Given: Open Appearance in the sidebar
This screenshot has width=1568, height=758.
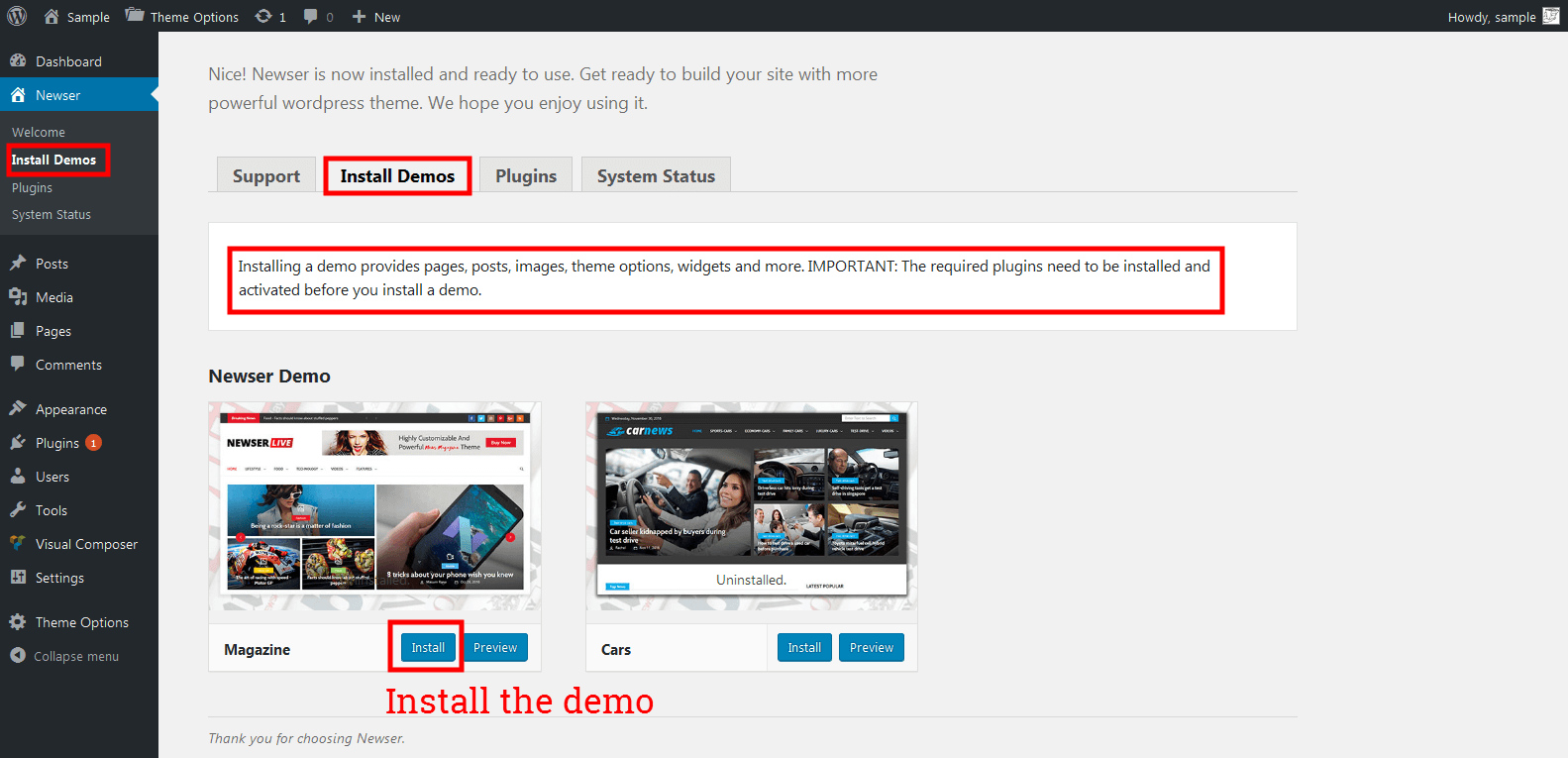Looking at the screenshot, I should [x=70, y=409].
